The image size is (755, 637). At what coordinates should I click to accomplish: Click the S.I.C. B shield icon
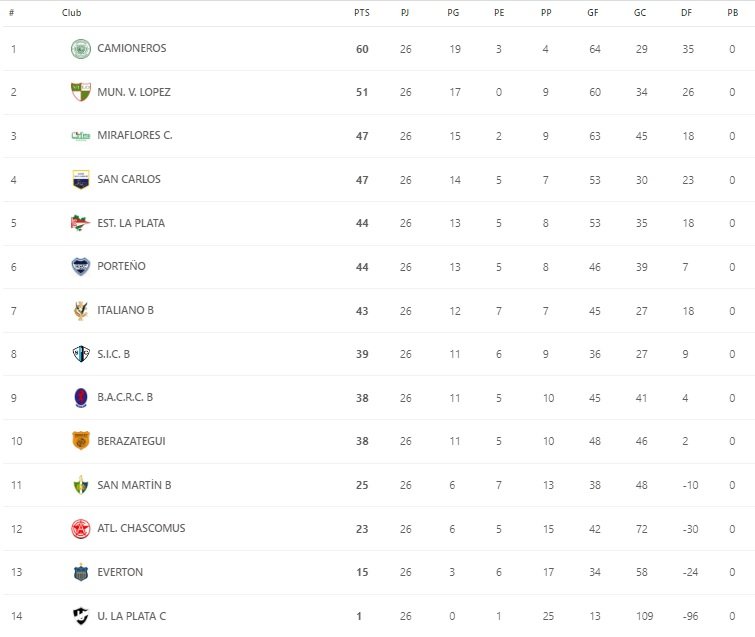(81, 354)
